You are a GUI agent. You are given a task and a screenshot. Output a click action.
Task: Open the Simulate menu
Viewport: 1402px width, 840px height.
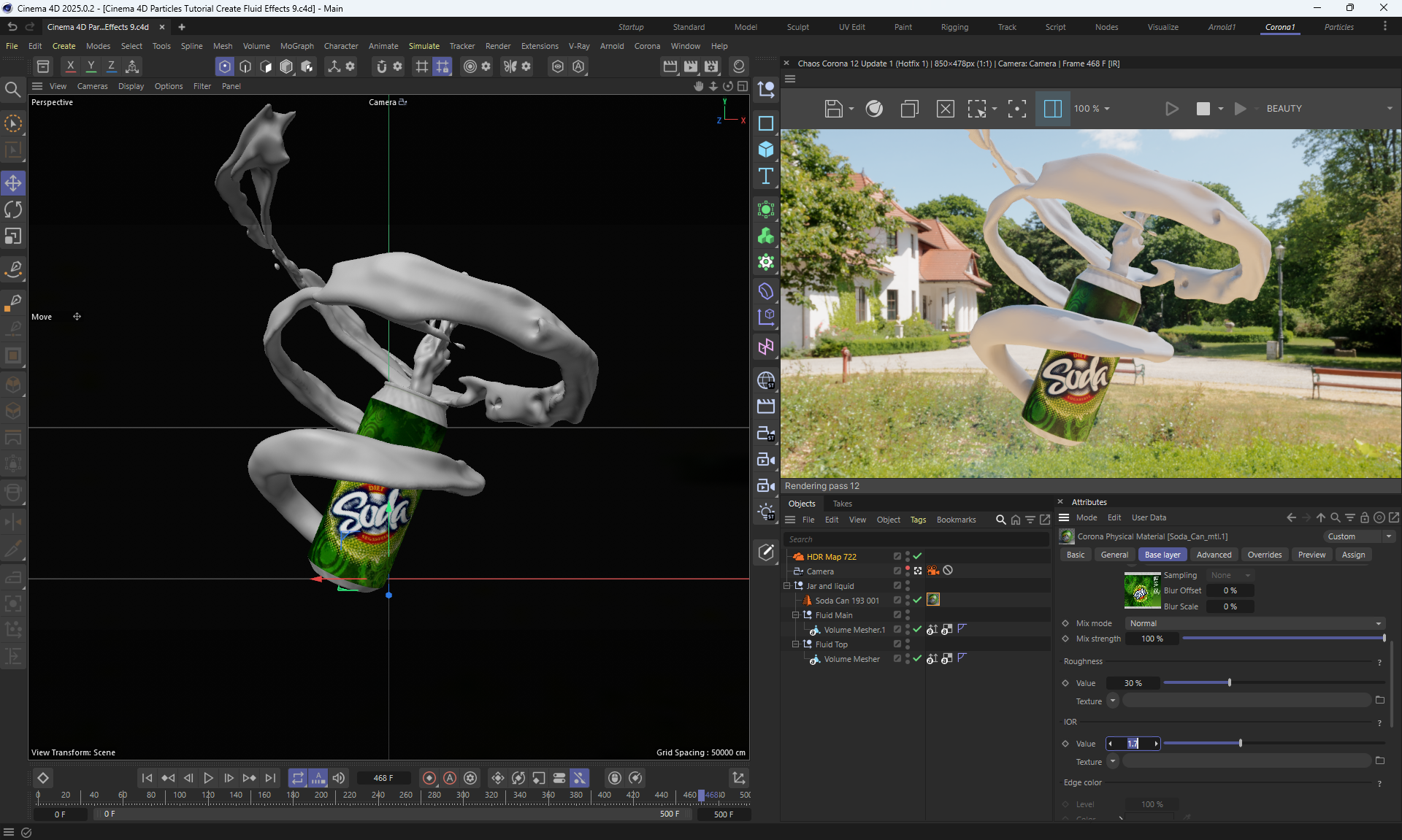424,46
